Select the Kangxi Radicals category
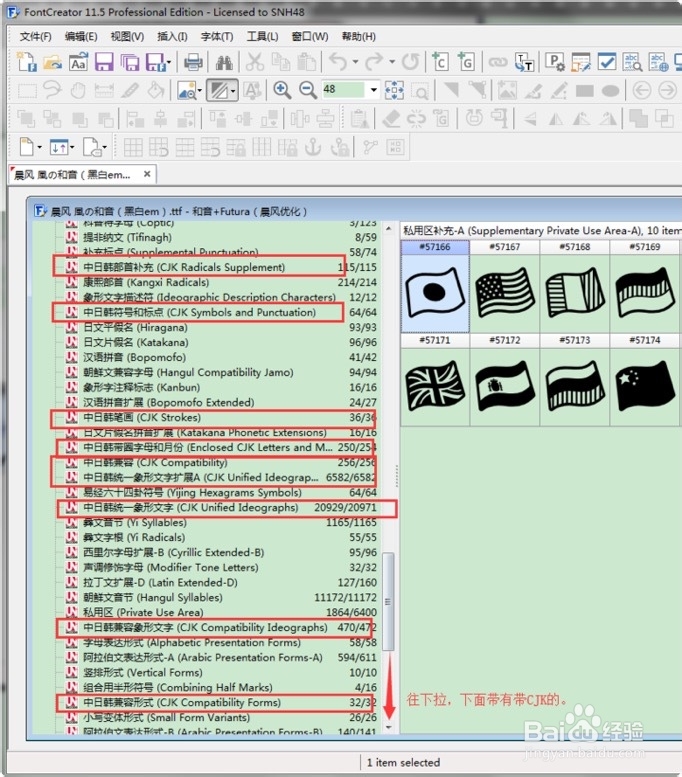Viewport: 682px width, 777px height. coord(221,282)
